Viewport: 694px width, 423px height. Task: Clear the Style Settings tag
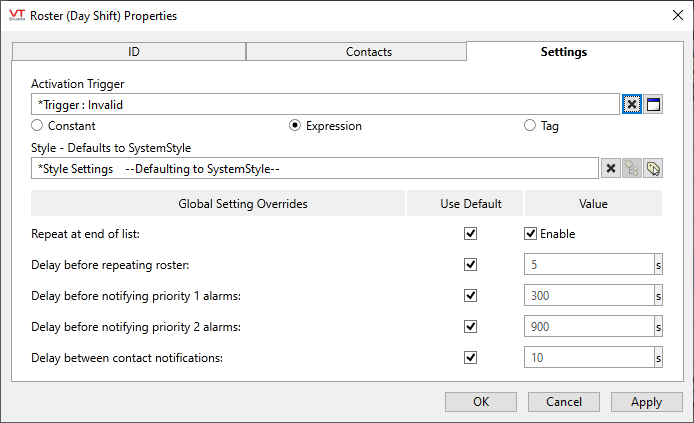pyautogui.click(x=611, y=169)
